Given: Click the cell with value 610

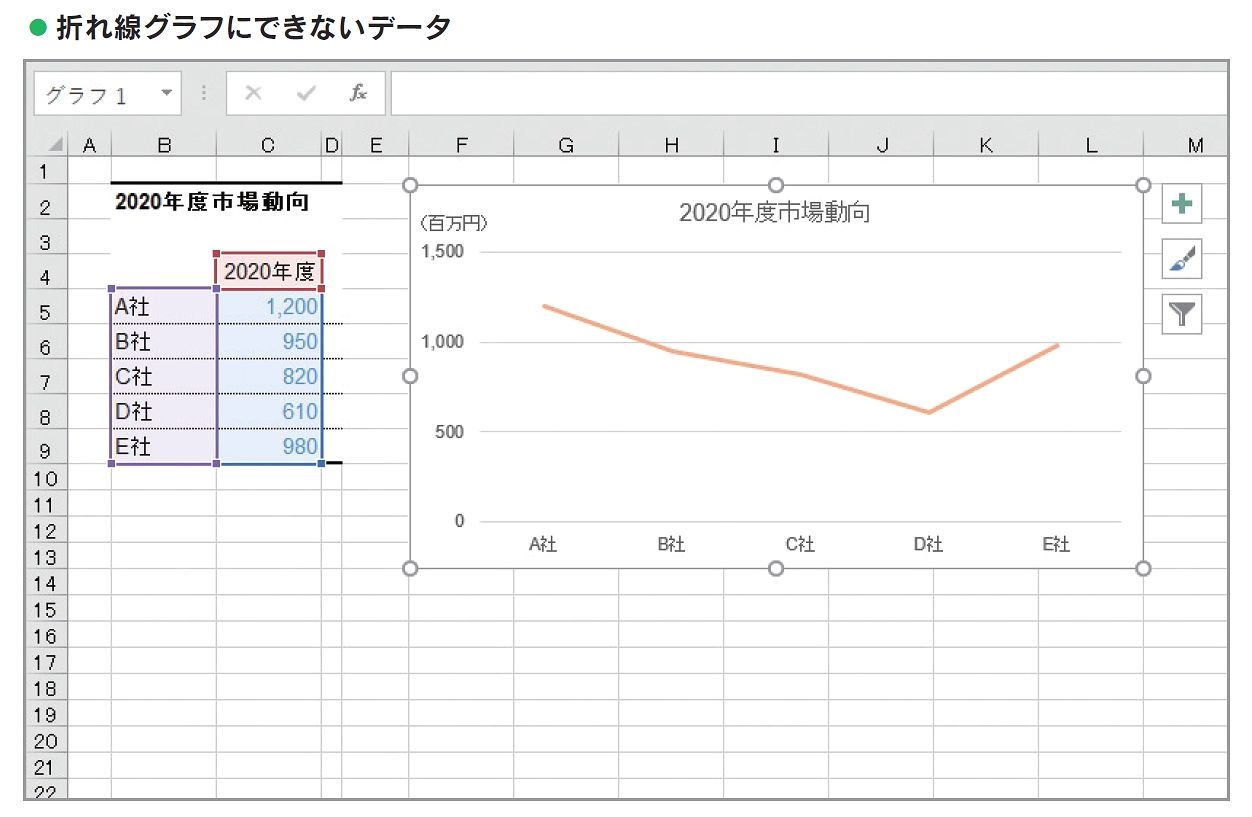Looking at the screenshot, I should point(269,411).
